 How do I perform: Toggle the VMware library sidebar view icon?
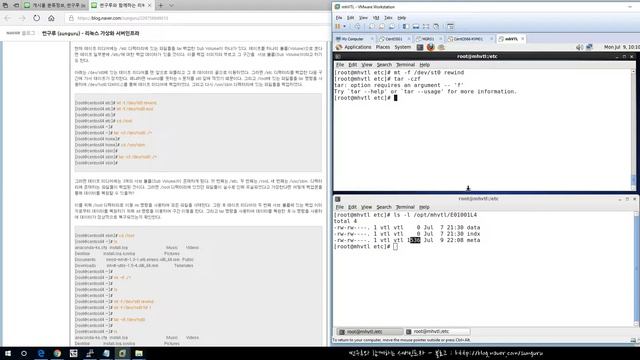[x=406, y=27]
